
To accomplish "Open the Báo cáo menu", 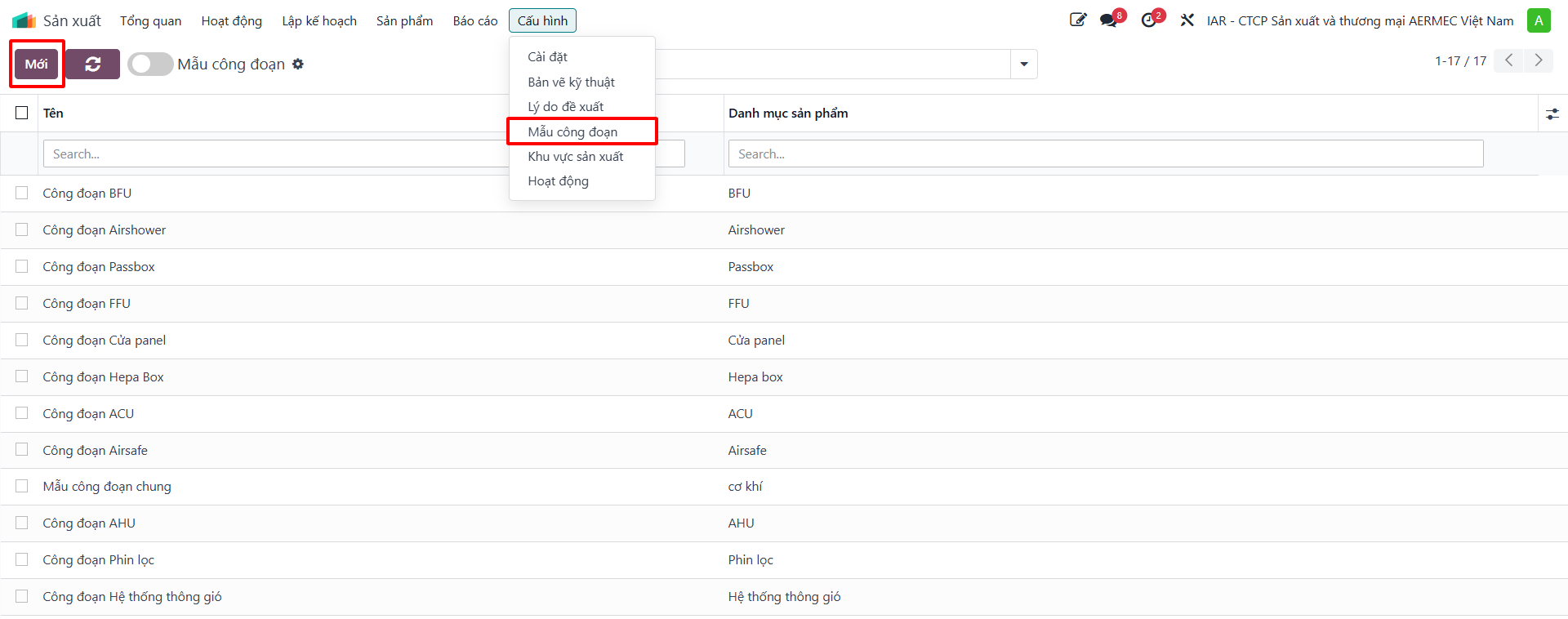I will tap(475, 20).
